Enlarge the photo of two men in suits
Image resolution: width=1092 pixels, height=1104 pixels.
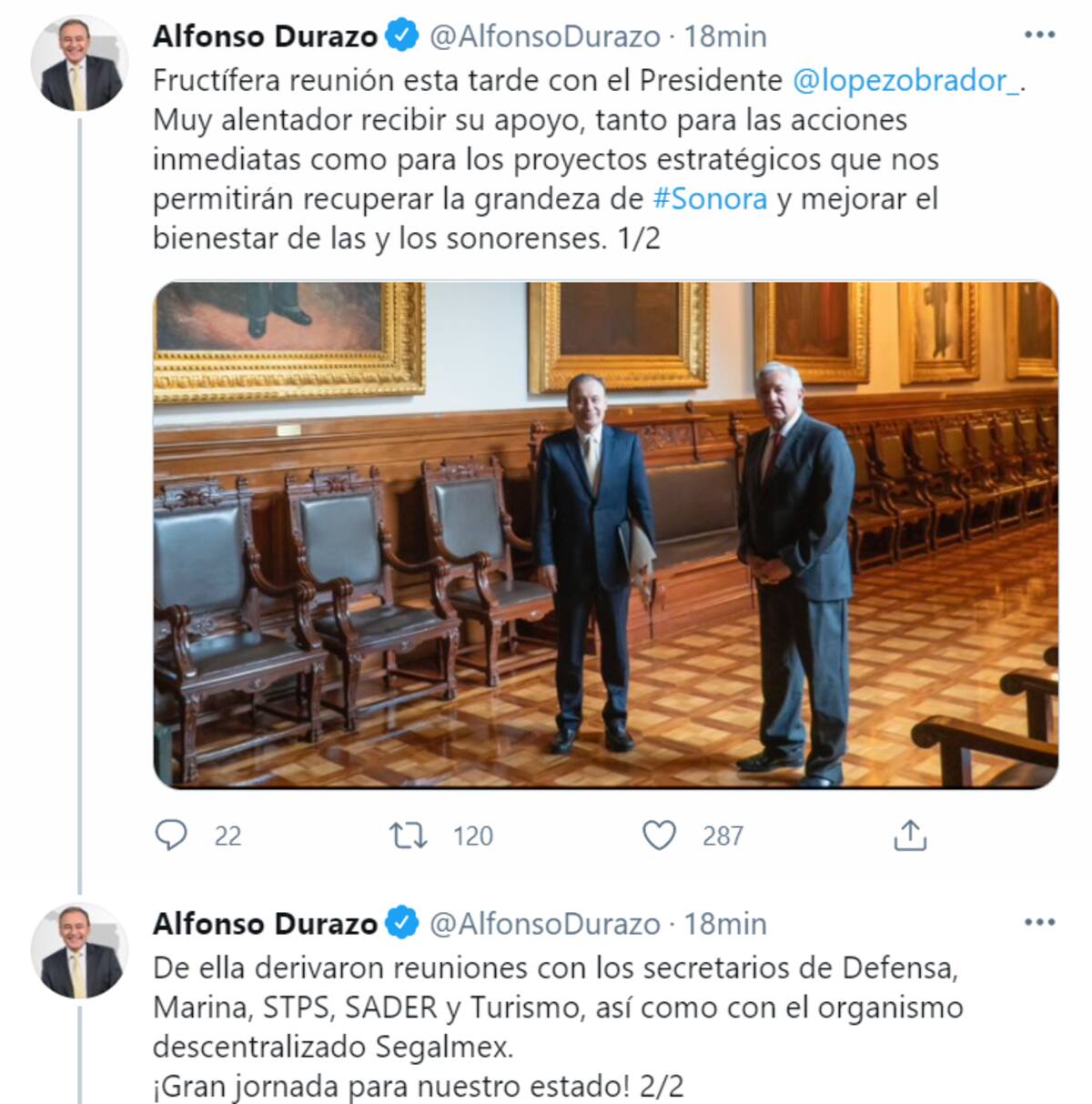point(606,535)
